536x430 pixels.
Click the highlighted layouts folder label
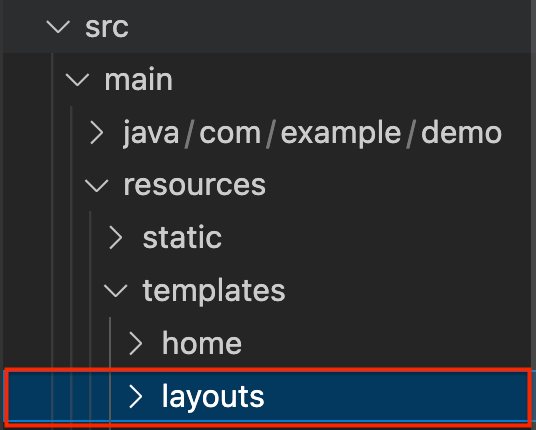point(213,397)
